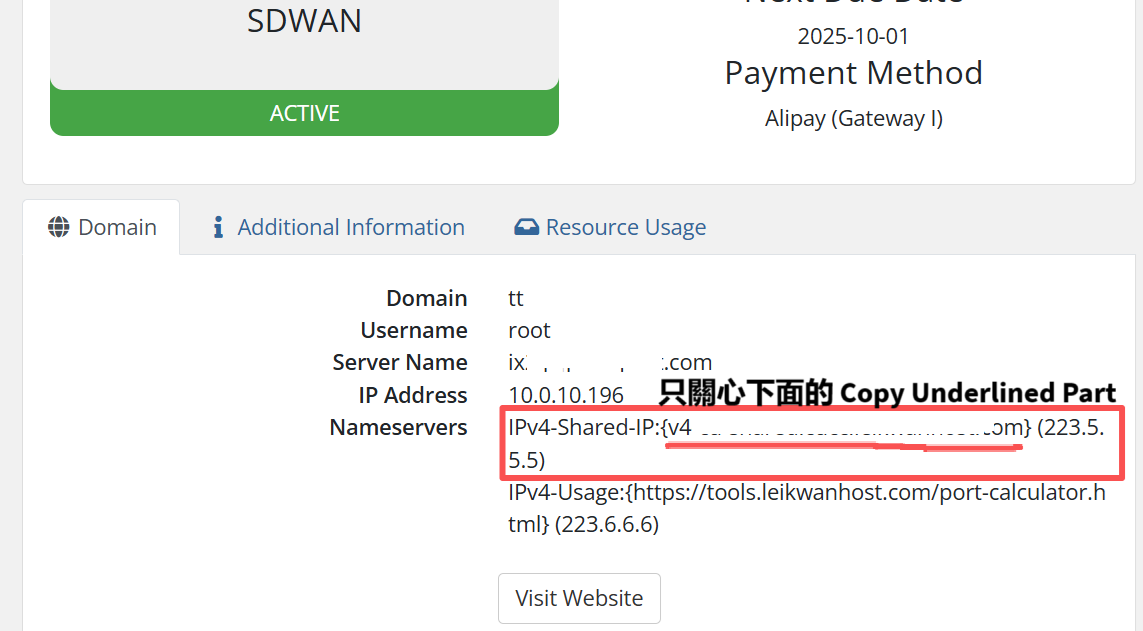Click the Alipay (Gateway I) text
The width and height of the screenshot is (1143, 631).
tap(853, 118)
